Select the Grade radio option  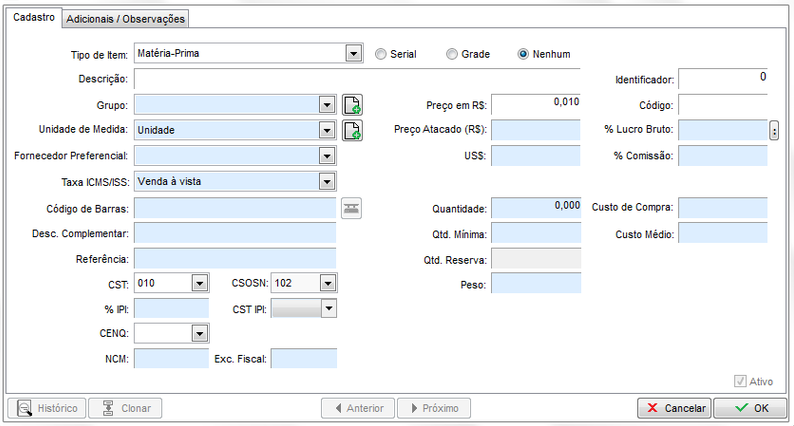coord(452,54)
